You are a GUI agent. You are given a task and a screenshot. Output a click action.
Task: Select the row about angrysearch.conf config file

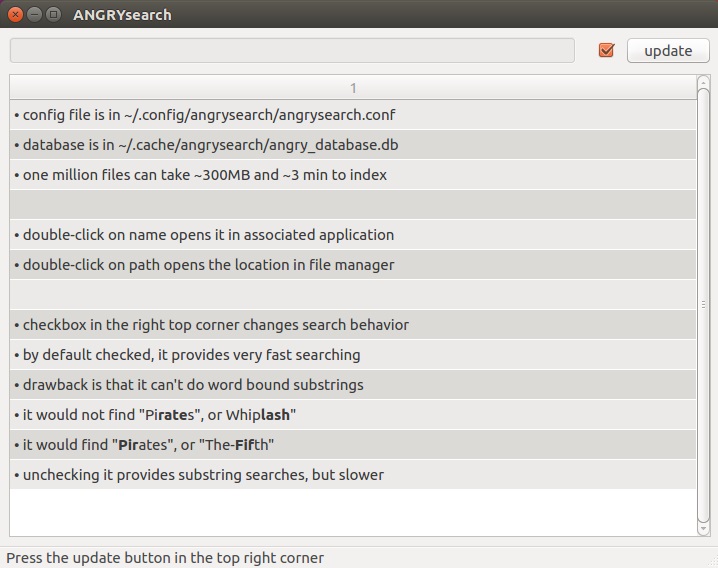(353, 115)
